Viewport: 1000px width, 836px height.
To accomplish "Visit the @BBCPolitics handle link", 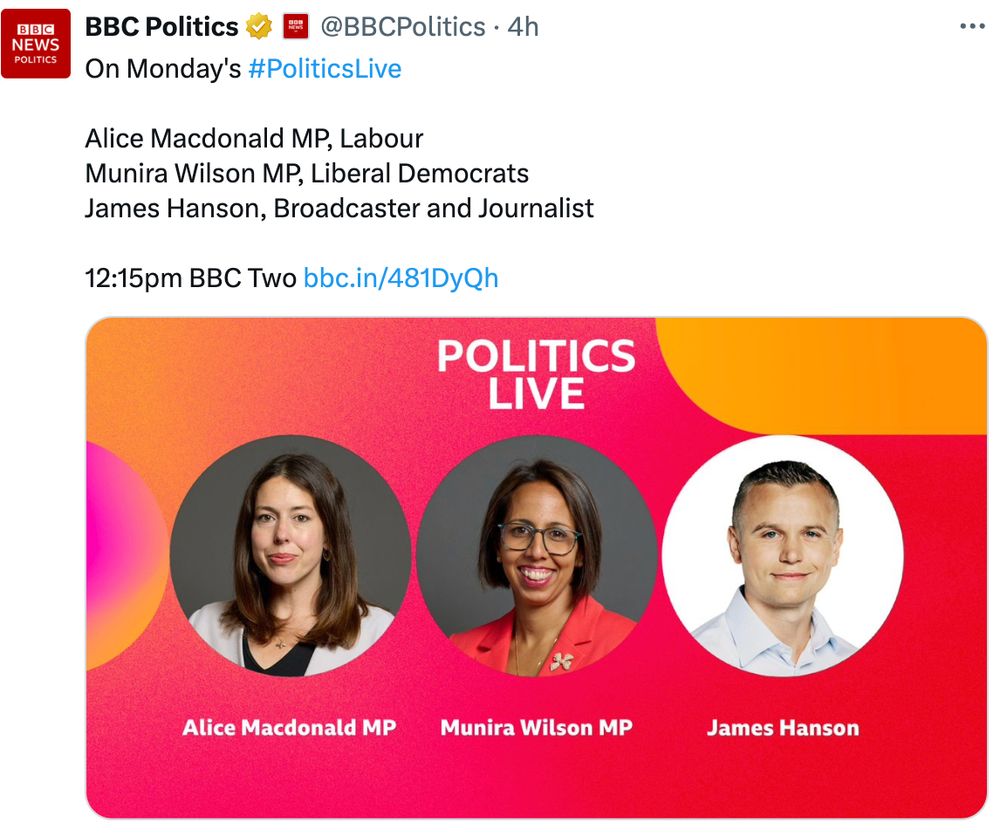I will coord(402,27).
